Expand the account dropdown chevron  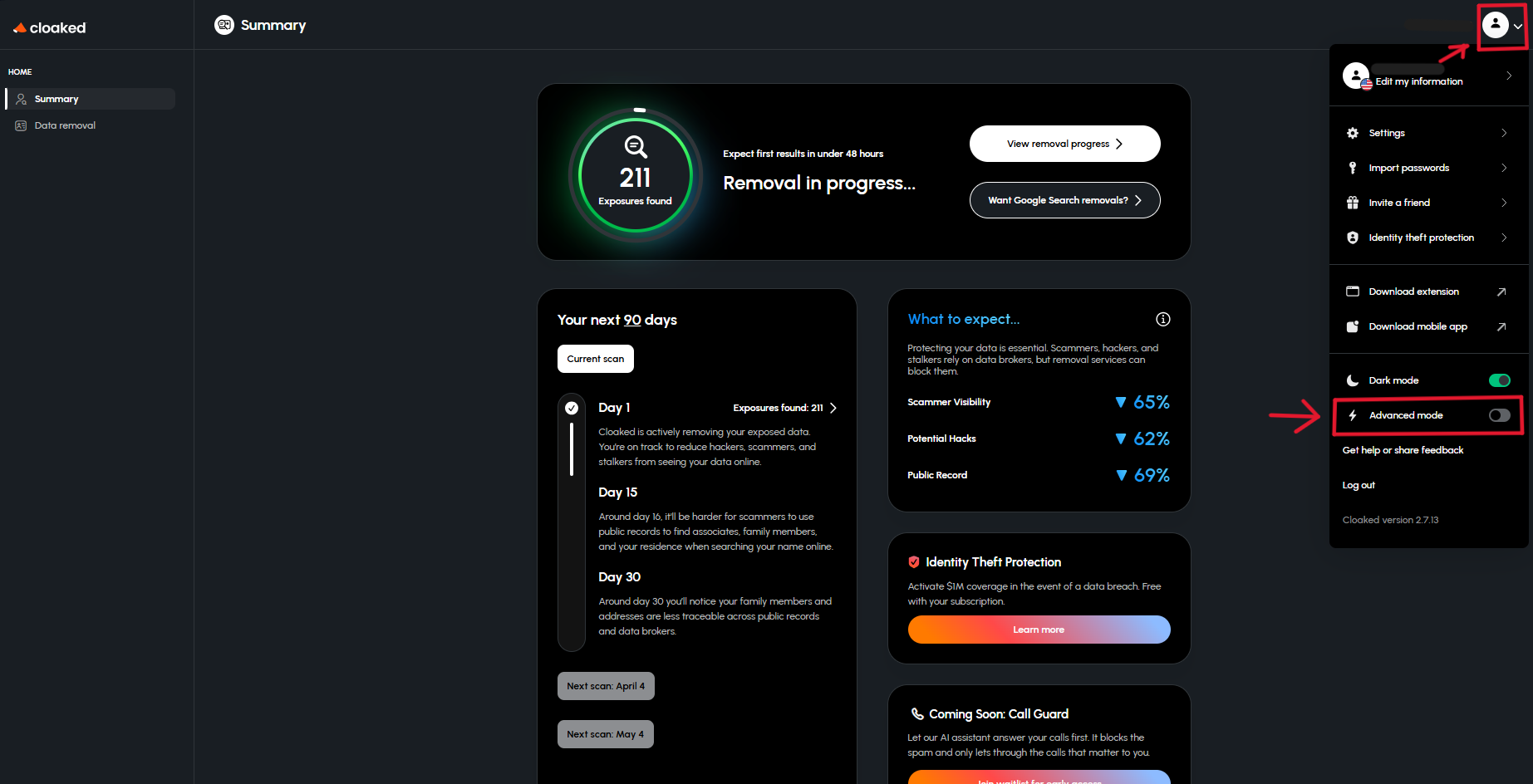pyautogui.click(x=1518, y=26)
